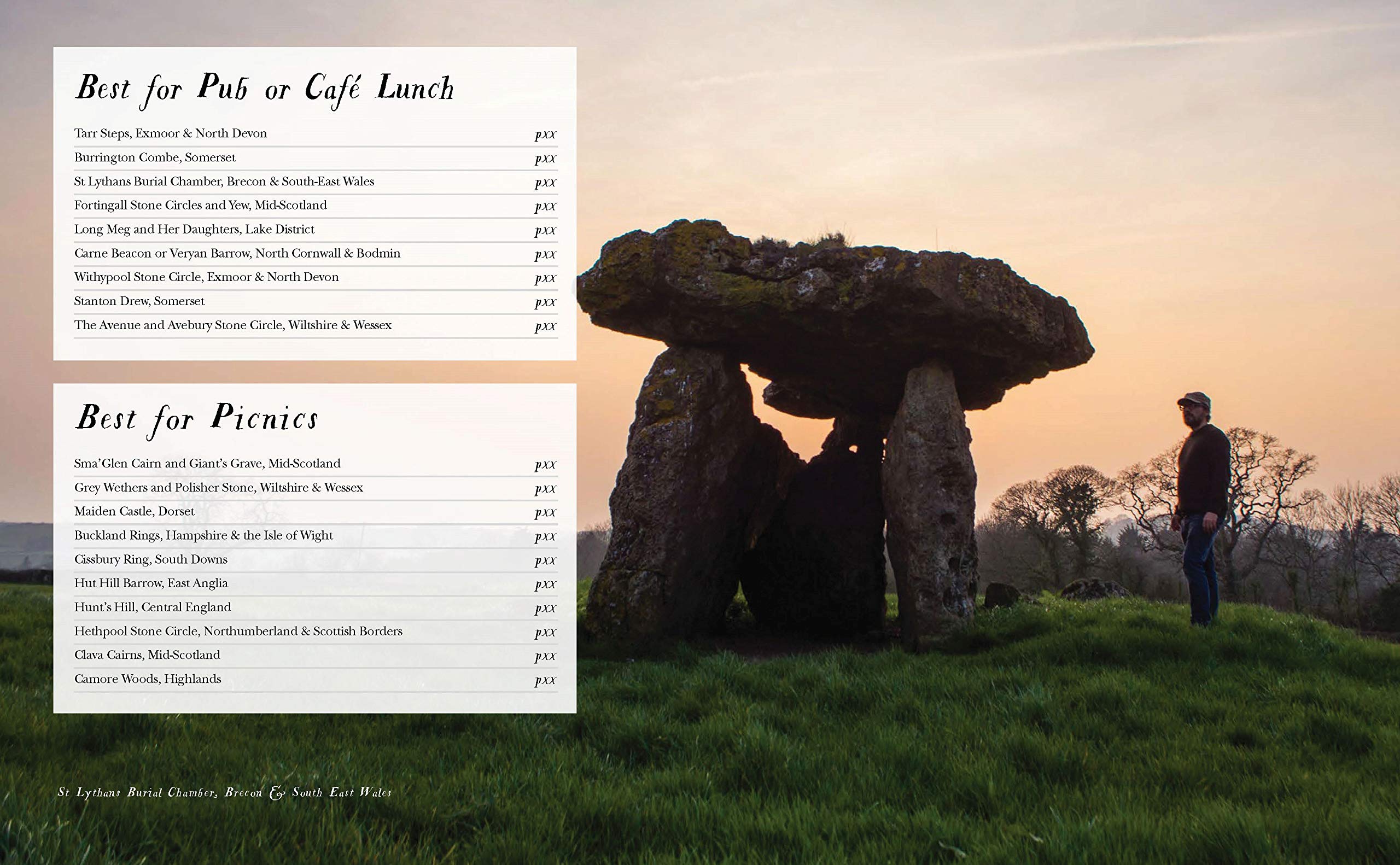Image resolution: width=1400 pixels, height=865 pixels.
Task: Open Grey Wethers and Polisher Stone entry
Action: 219,487
